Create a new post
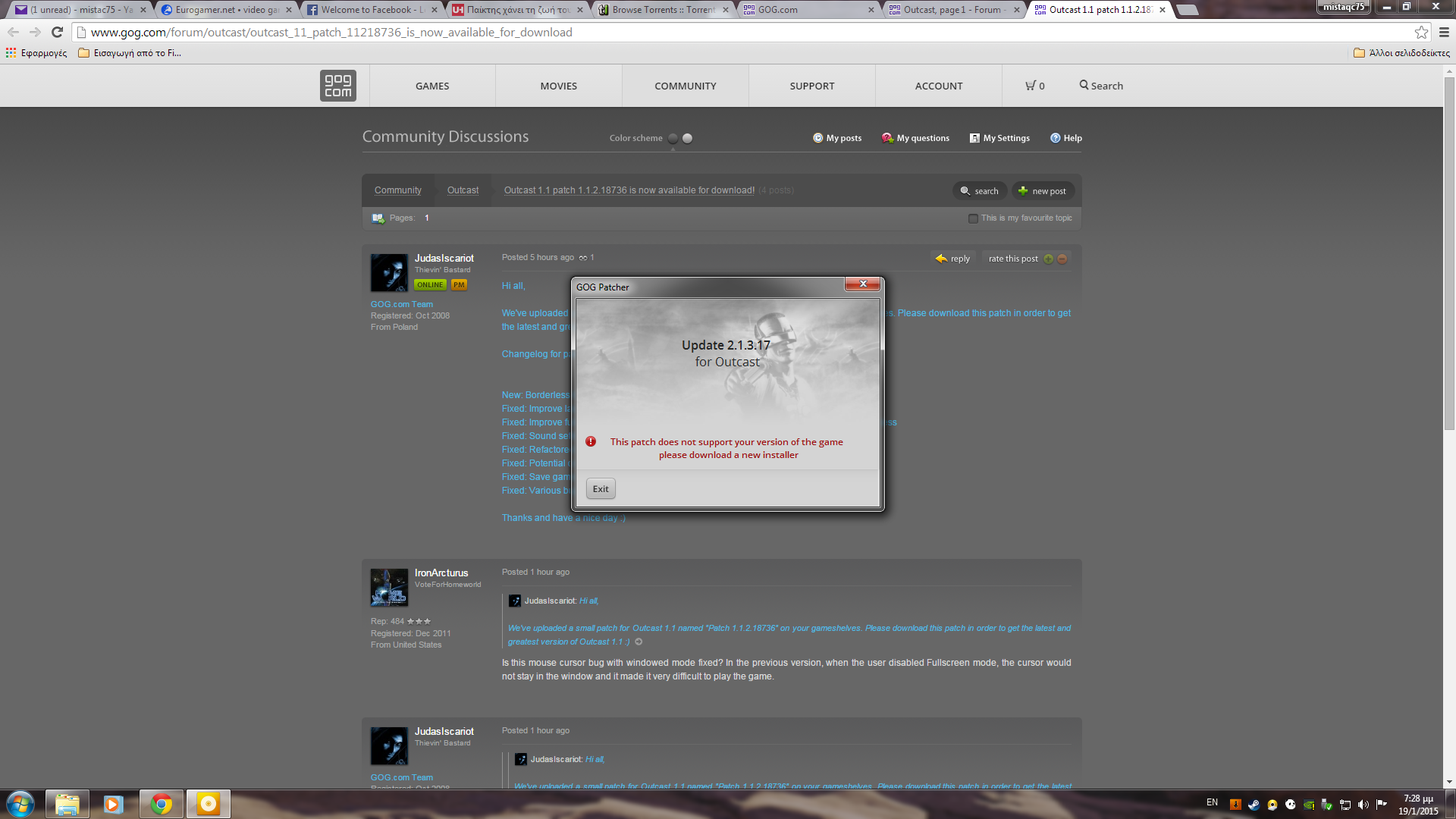 [1043, 191]
